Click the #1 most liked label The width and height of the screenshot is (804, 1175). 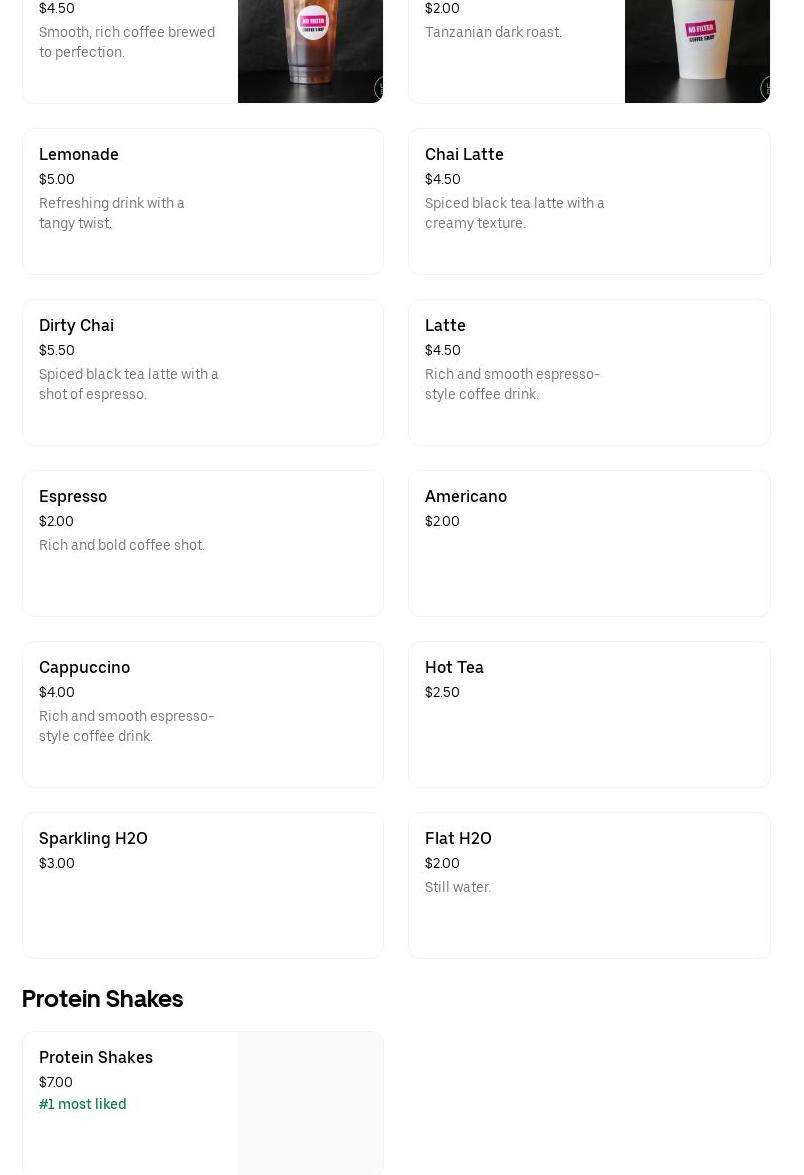click(x=82, y=1104)
